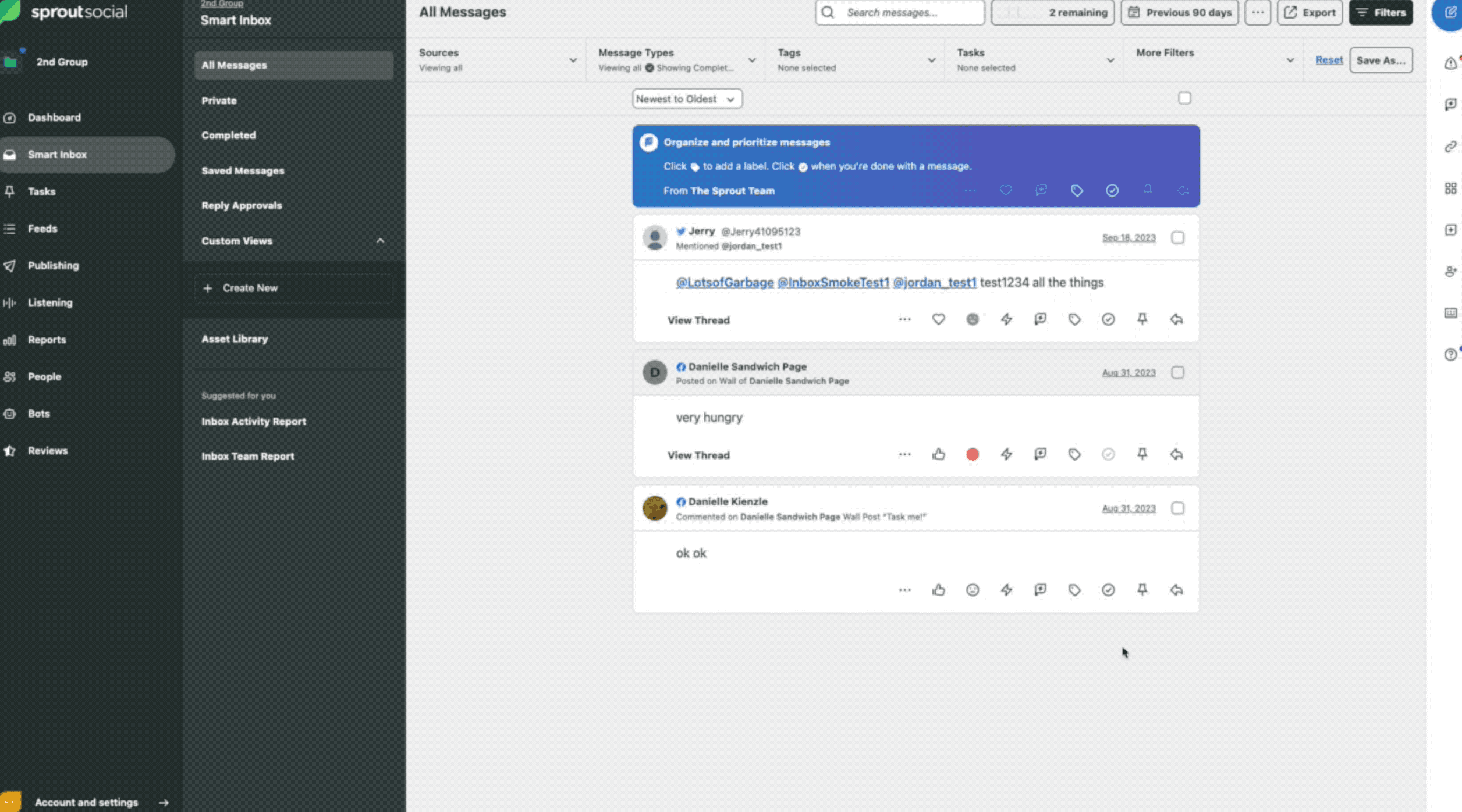The width and height of the screenshot is (1462, 812).
Task: Expand the Message Types filter dropdown
Action: 676,60
